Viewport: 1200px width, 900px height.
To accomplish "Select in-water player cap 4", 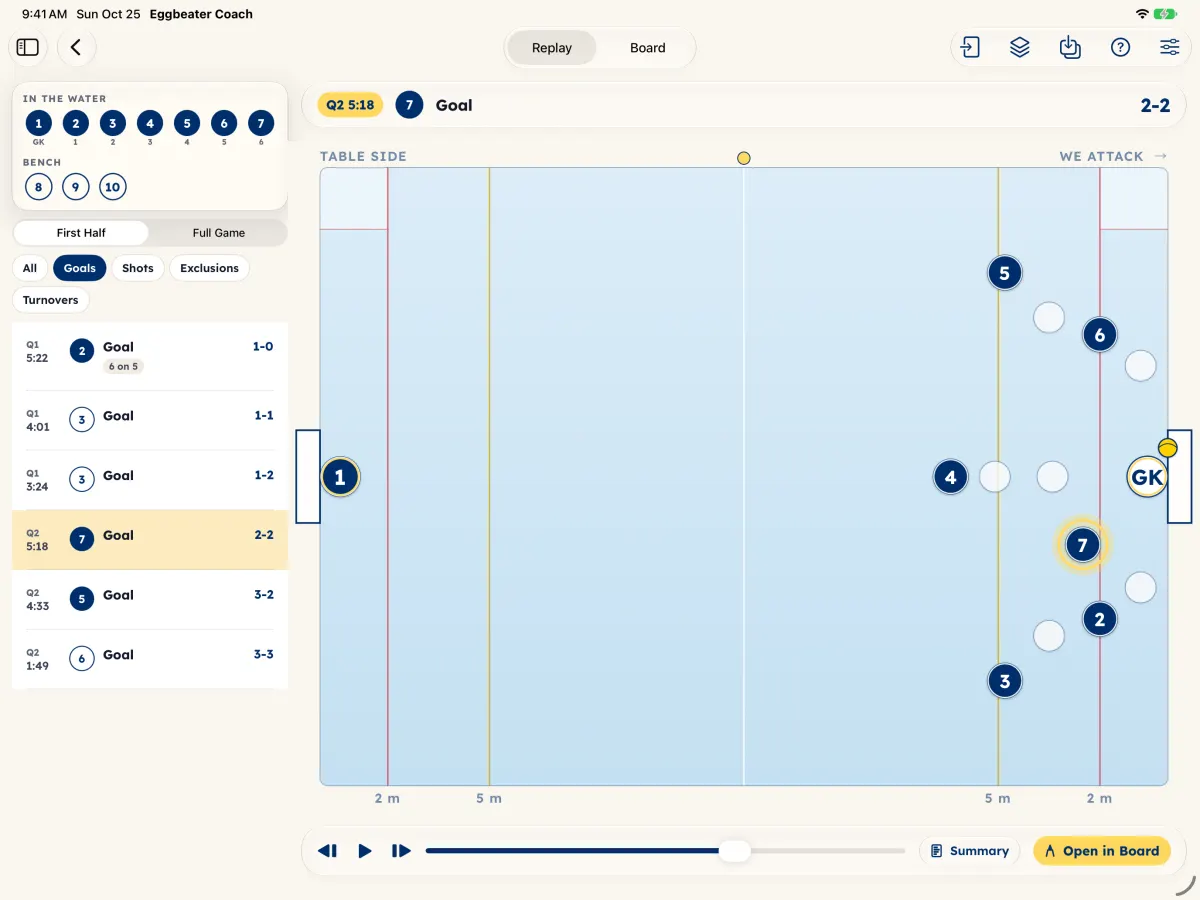I will 149,124.
